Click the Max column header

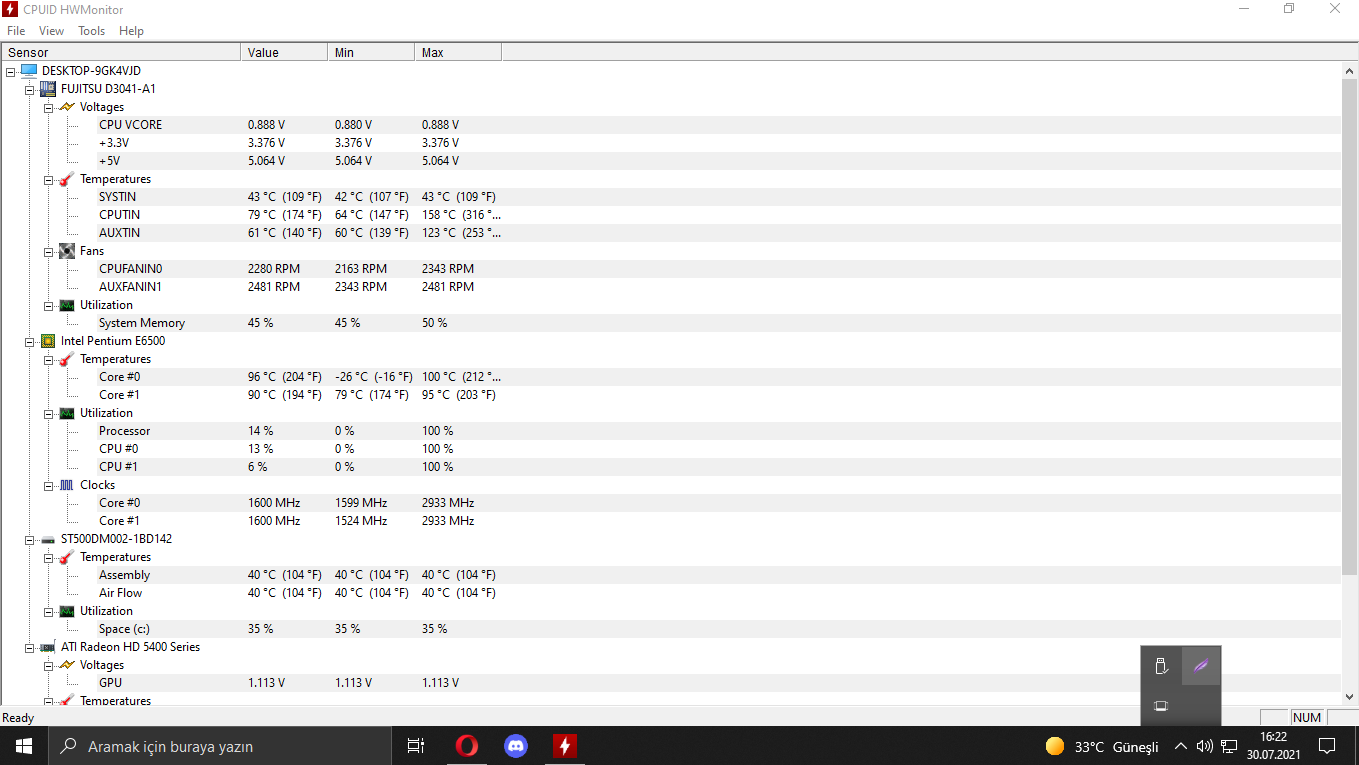[459, 52]
